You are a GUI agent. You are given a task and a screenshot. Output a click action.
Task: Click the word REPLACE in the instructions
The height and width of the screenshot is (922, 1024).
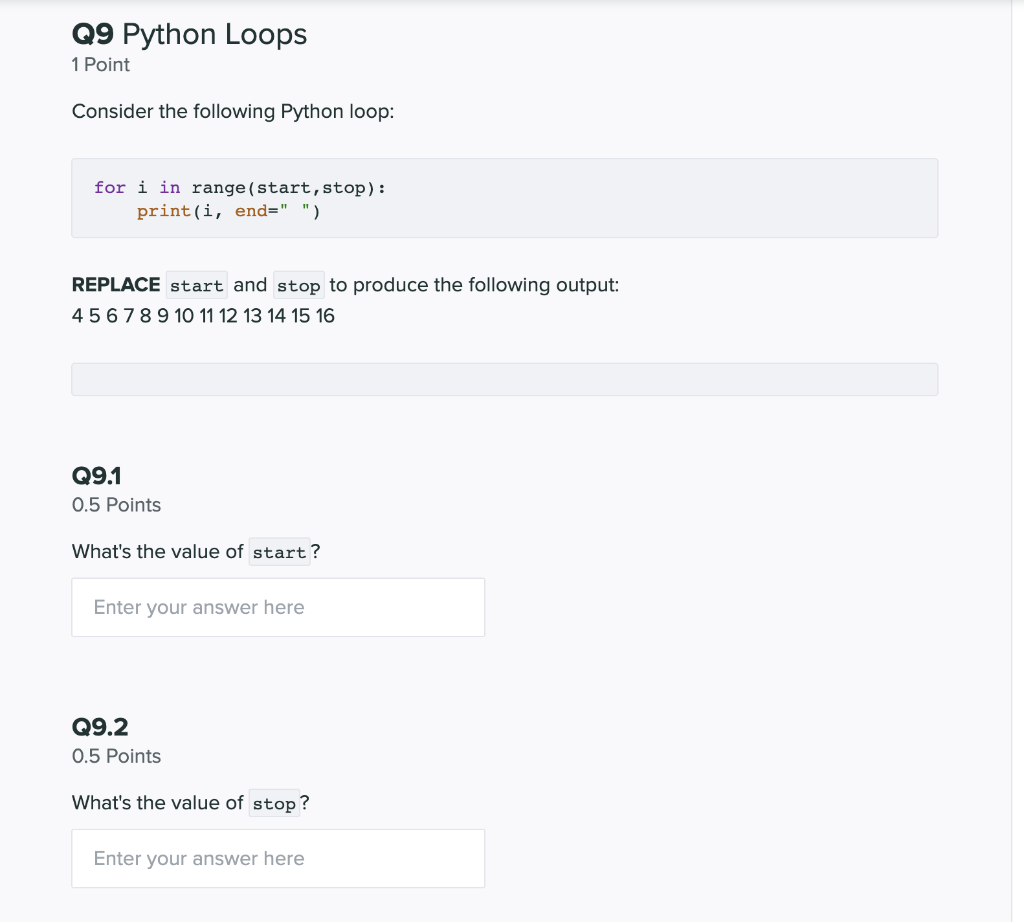pyautogui.click(x=114, y=285)
